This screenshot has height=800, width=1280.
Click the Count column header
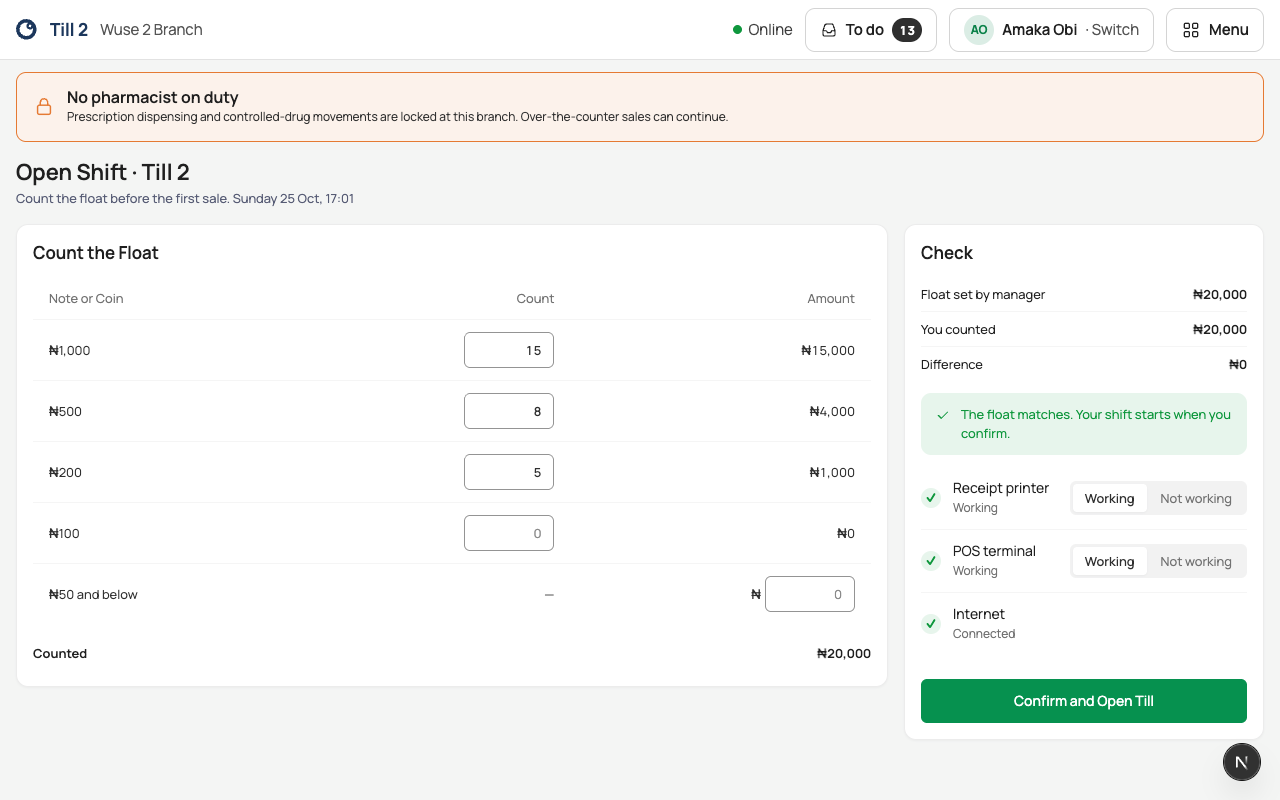pos(535,299)
